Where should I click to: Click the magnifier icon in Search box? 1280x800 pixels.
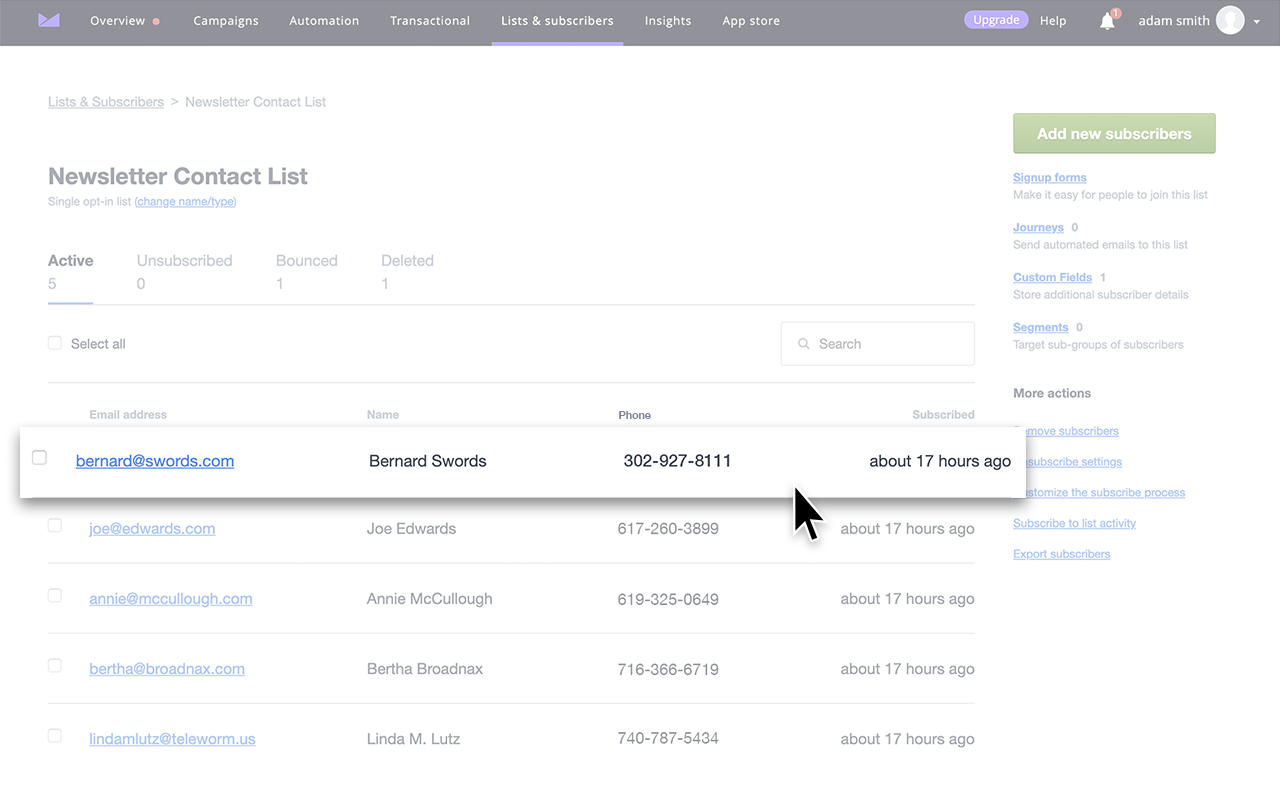coord(803,344)
